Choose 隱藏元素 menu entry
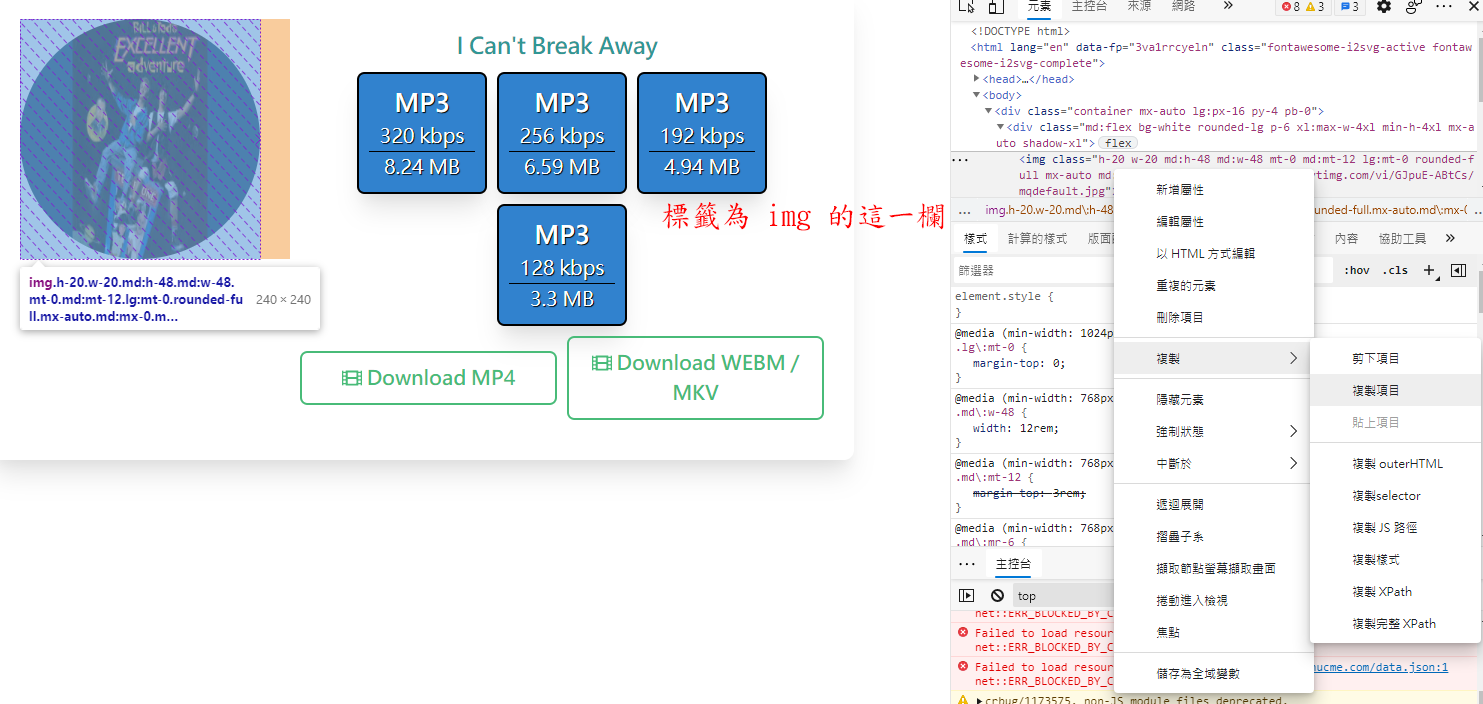Image resolution: width=1483 pixels, height=704 pixels. click(x=1212, y=399)
